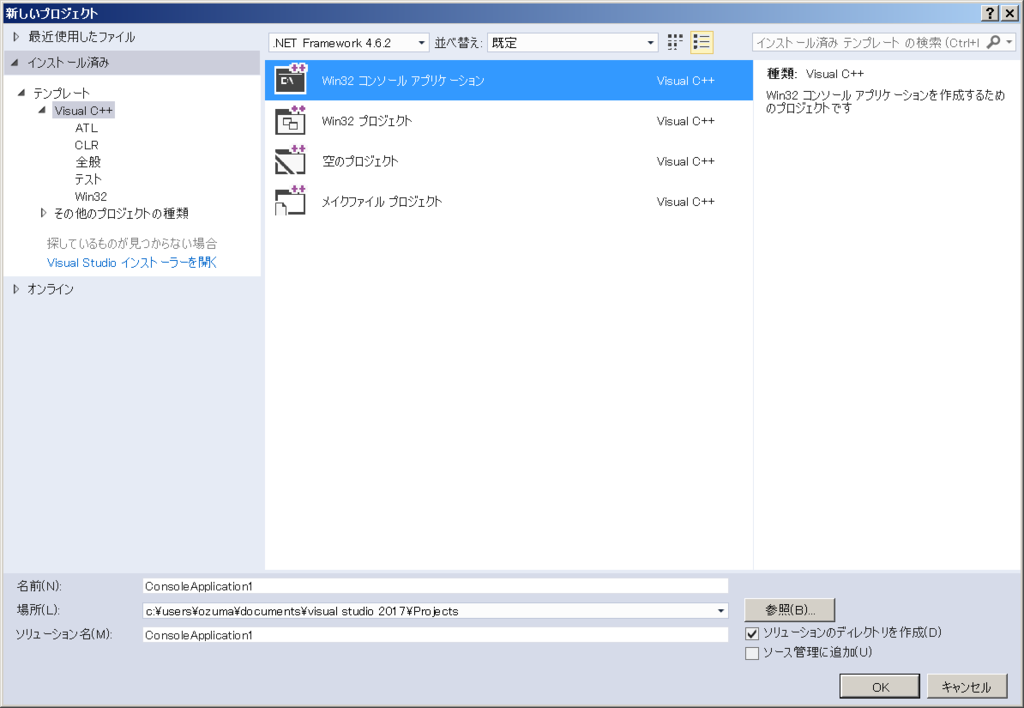This screenshot has height=708, width=1024.
Task: Select Win32 プロジェクト row text
Action: [366, 121]
